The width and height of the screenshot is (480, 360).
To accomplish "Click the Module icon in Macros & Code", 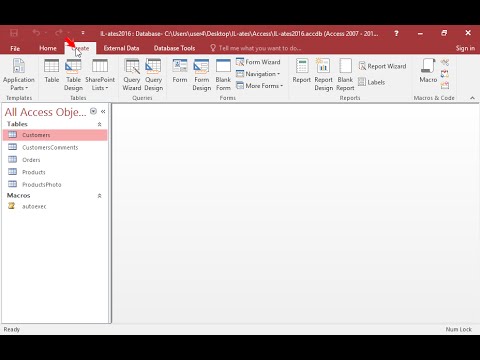I will click(445, 62).
